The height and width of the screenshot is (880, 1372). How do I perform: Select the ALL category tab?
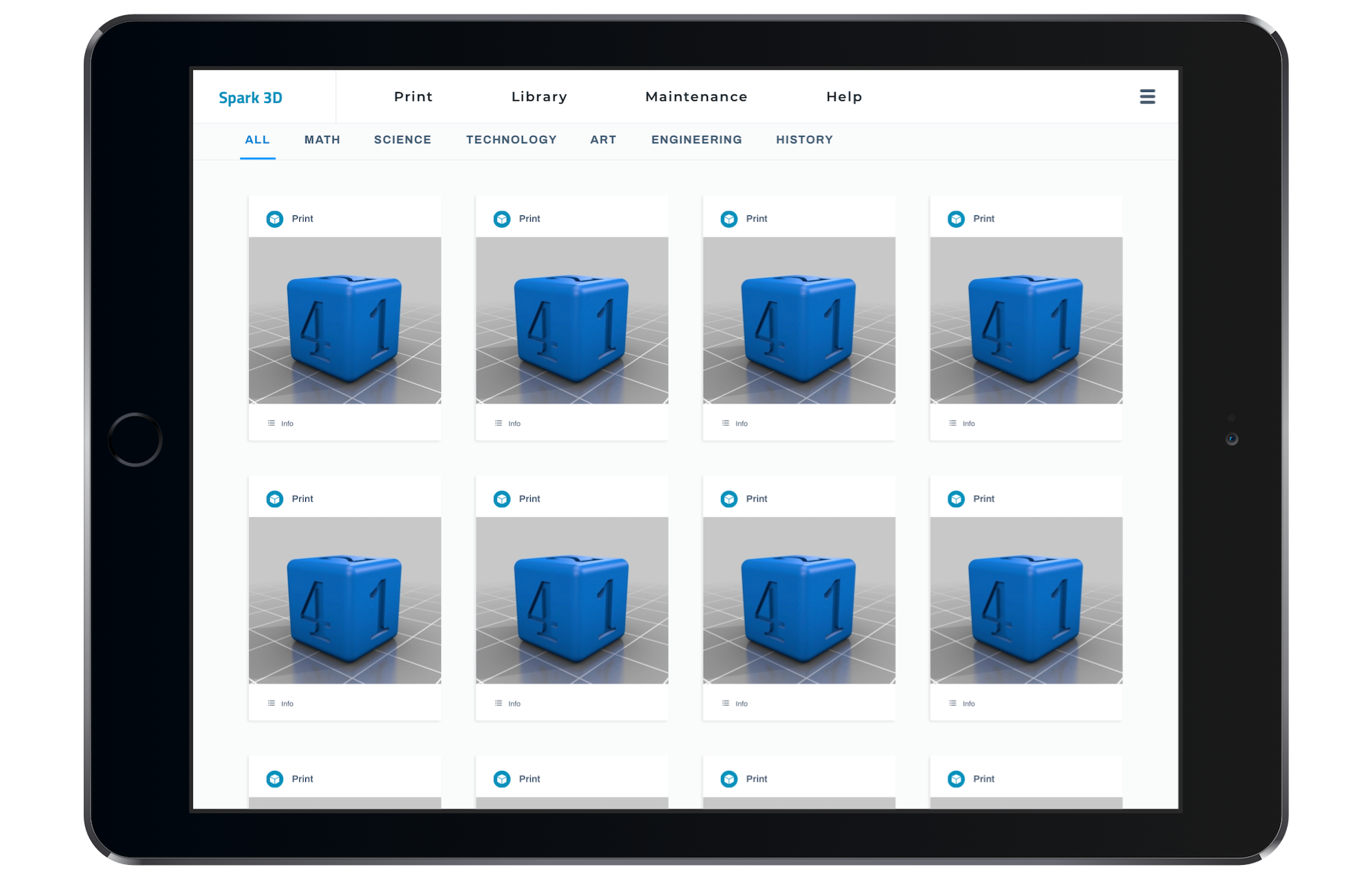(257, 140)
